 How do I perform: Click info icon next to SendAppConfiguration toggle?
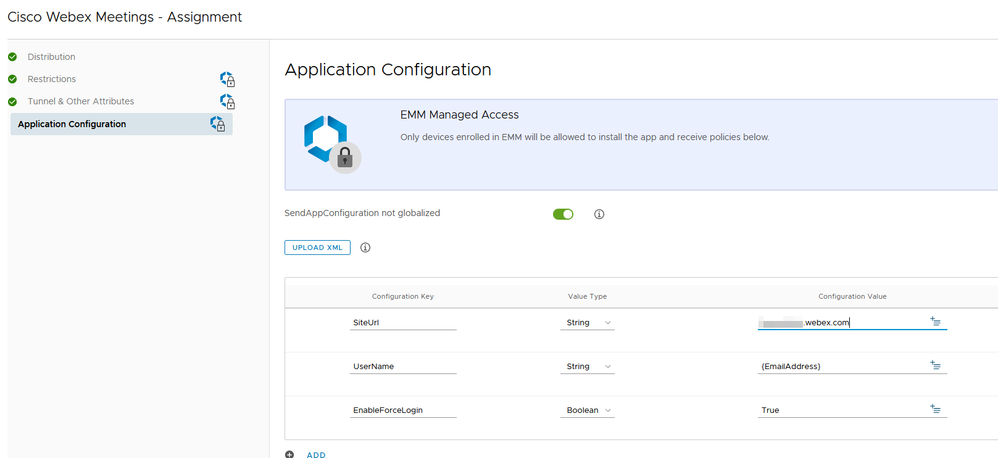point(599,214)
